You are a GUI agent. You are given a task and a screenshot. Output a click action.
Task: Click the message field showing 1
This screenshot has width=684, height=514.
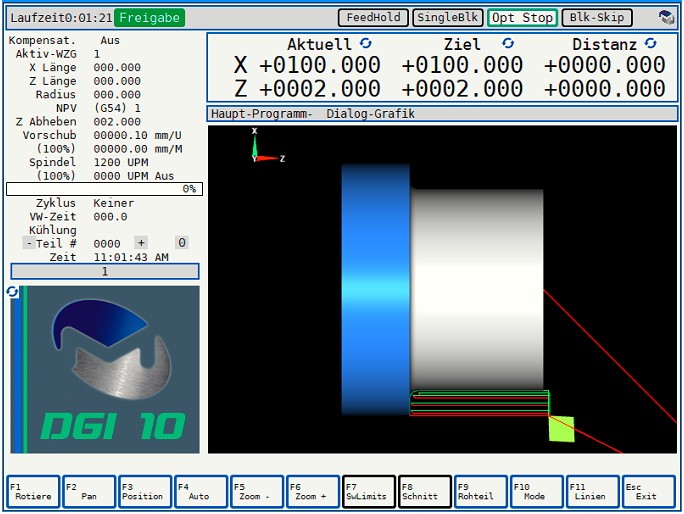(105, 271)
